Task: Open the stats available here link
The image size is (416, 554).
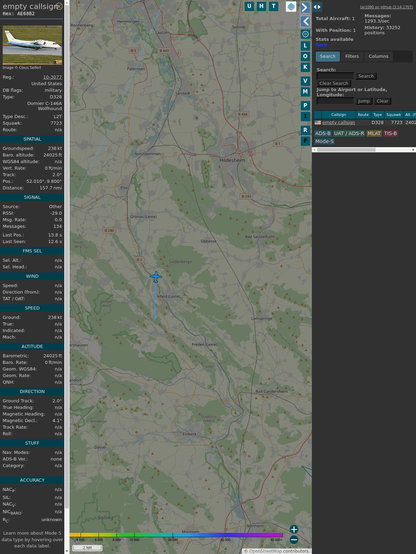Action: click(321, 45)
